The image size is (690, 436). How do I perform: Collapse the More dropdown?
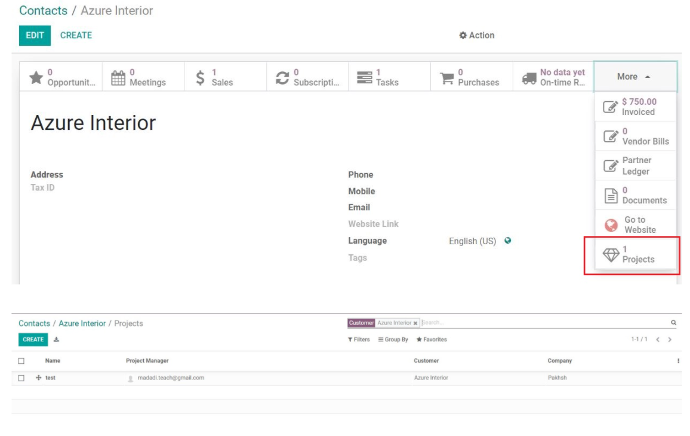coord(635,77)
